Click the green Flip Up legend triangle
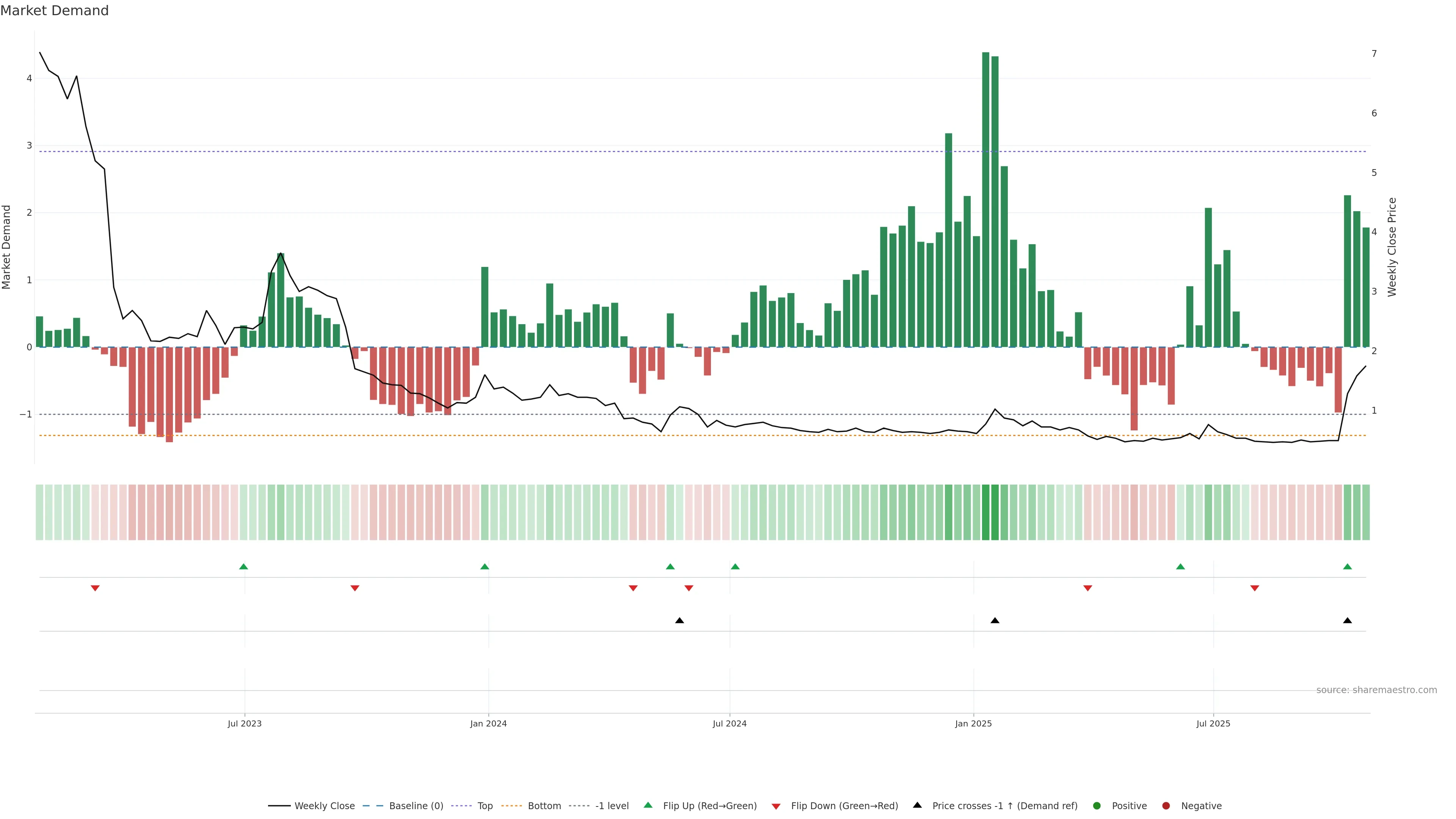The width and height of the screenshot is (1456, 819). click(648, 805)
